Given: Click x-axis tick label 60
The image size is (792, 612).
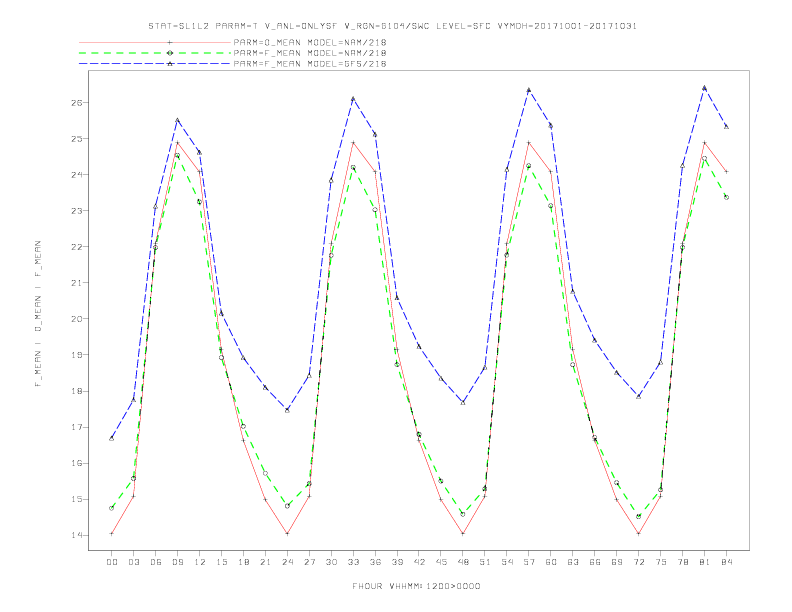Looking at the screenshot, I should [551, 562].
